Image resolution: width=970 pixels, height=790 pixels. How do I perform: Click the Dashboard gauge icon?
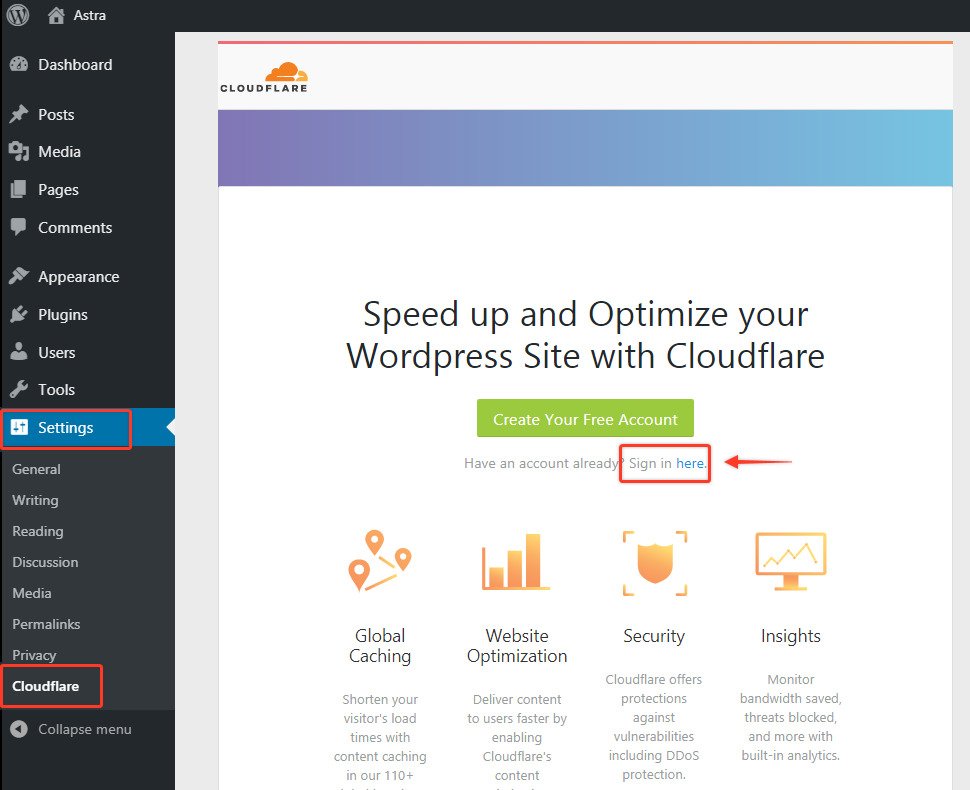(x=19, y=64)
